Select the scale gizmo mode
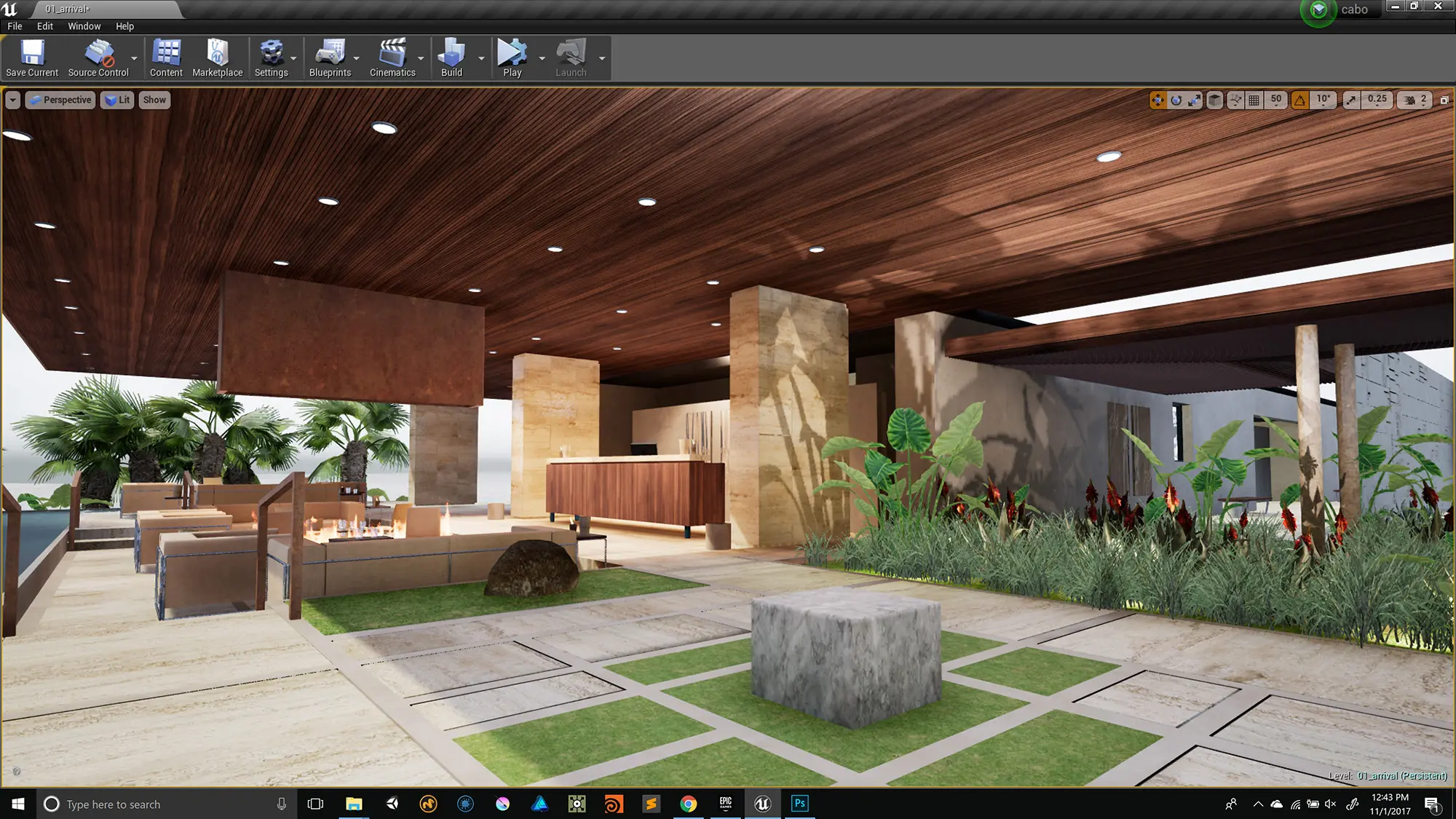This screenshot has height=819, width=1456. click(x=1195, y=100)
